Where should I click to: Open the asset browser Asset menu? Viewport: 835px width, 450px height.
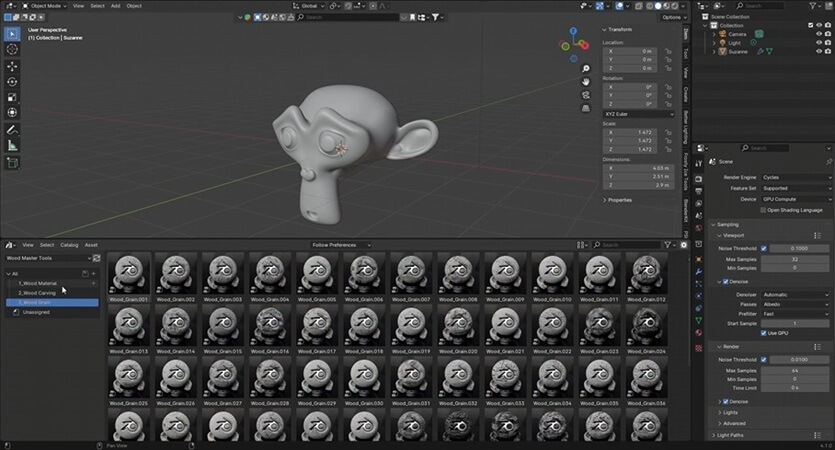tap(91, 245)
